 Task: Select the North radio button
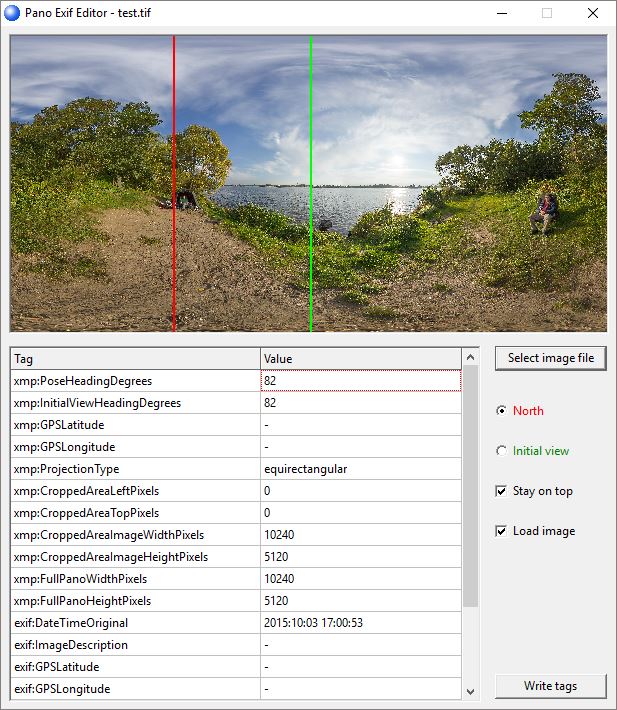pyautogui.click(x=502, y=411)
